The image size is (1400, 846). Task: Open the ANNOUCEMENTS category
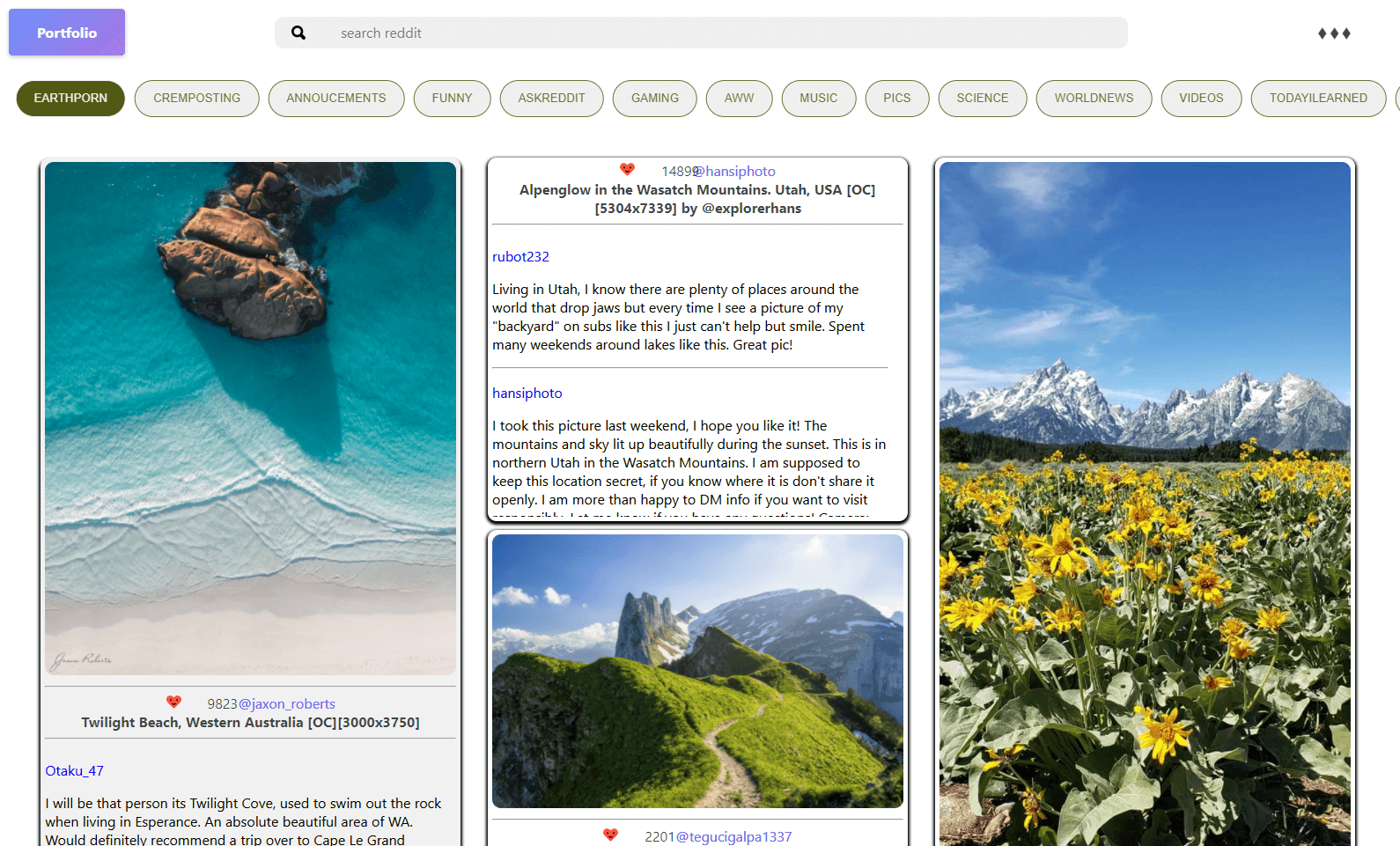click(x=335, y=98)
